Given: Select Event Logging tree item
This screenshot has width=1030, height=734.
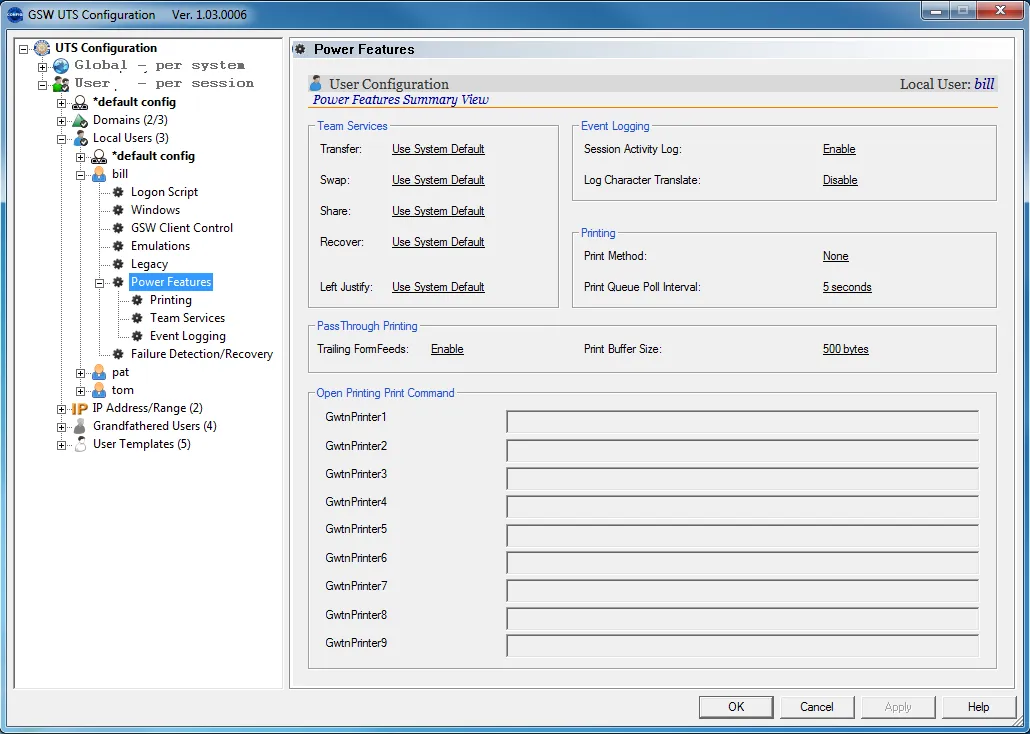Looking at the screenshot, I should [188, 336].
